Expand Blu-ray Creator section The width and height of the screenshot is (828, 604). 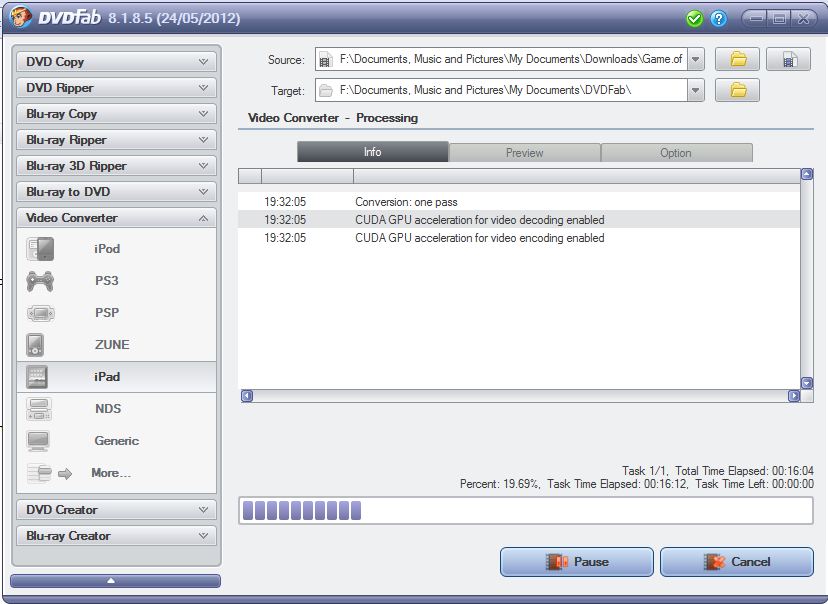(x=116, y=535)
